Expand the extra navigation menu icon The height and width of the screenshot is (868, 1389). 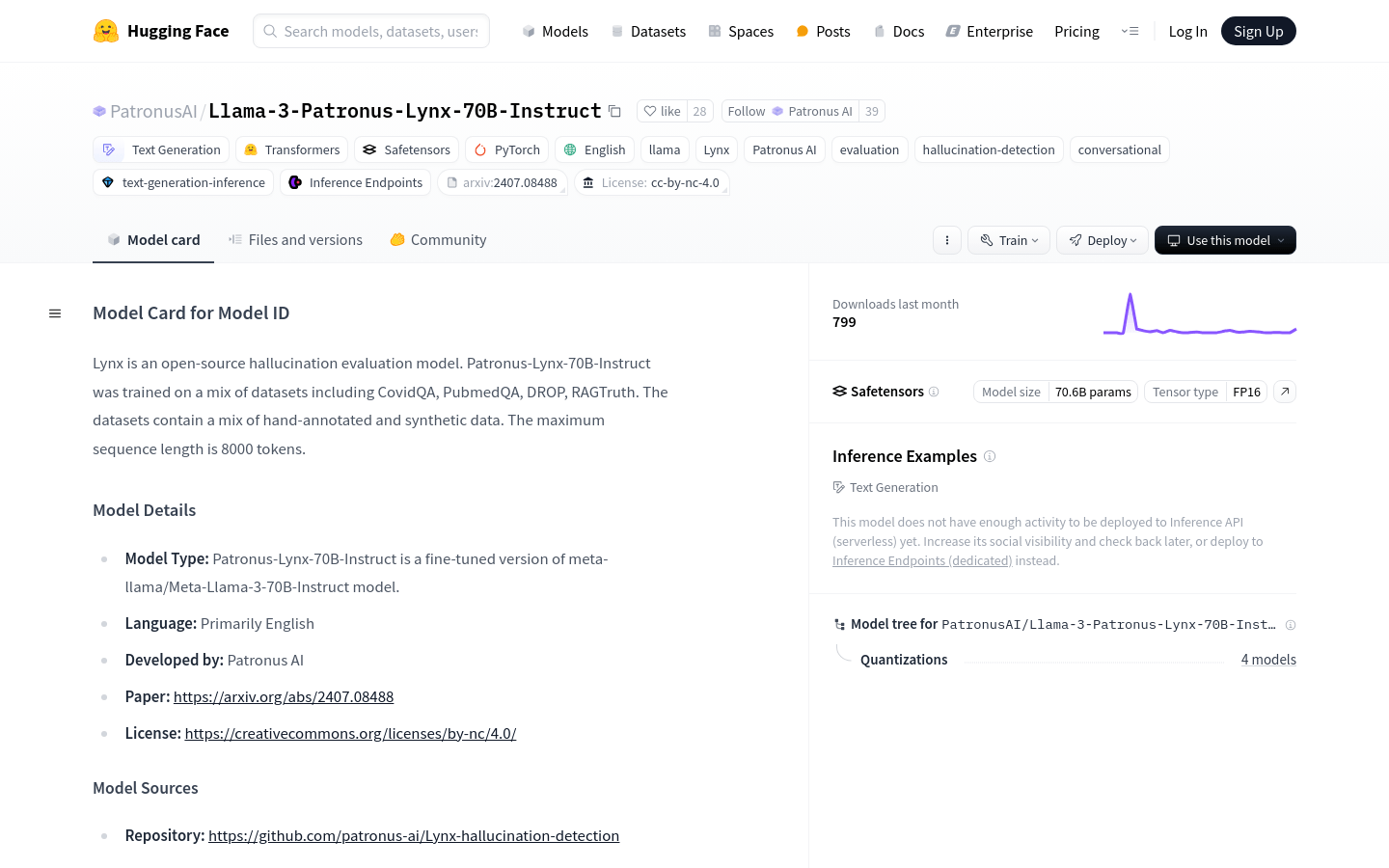coord(1130,31)
